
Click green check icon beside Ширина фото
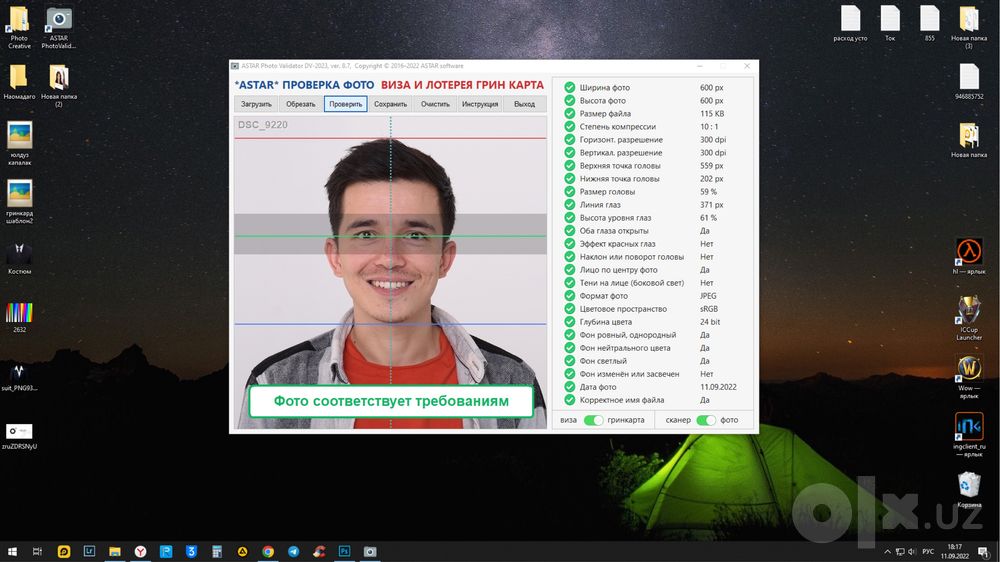570,87
